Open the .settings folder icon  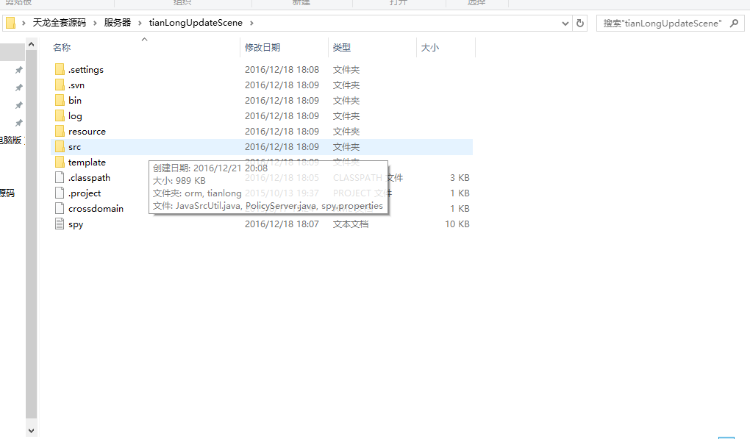coord(59,69)
